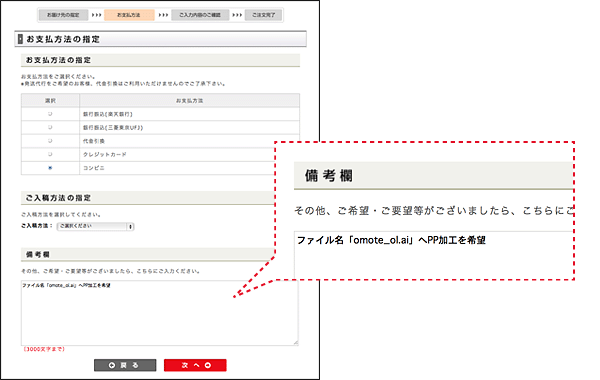This screenshot has height=380, width=600.
Task: Click the クレジットカード label text
Action: [104, 155]
